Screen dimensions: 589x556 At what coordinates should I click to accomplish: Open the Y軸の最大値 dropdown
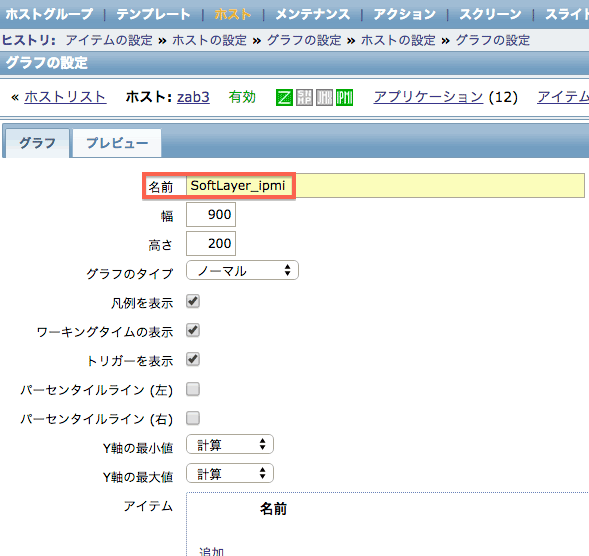(x=230, y=473)
